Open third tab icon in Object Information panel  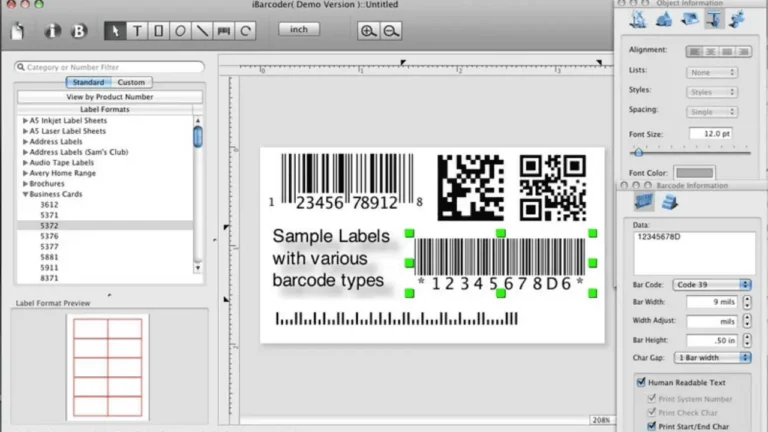(x=690, y=19)
